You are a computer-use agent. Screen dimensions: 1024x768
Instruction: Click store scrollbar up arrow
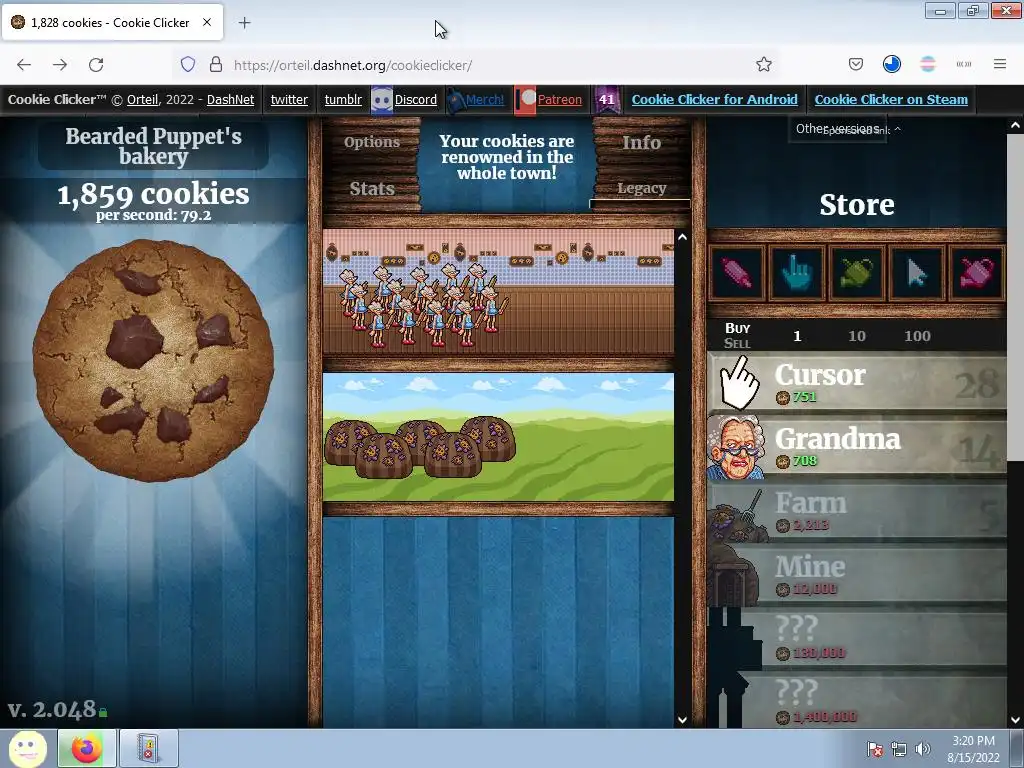(x=1015, y=125)
